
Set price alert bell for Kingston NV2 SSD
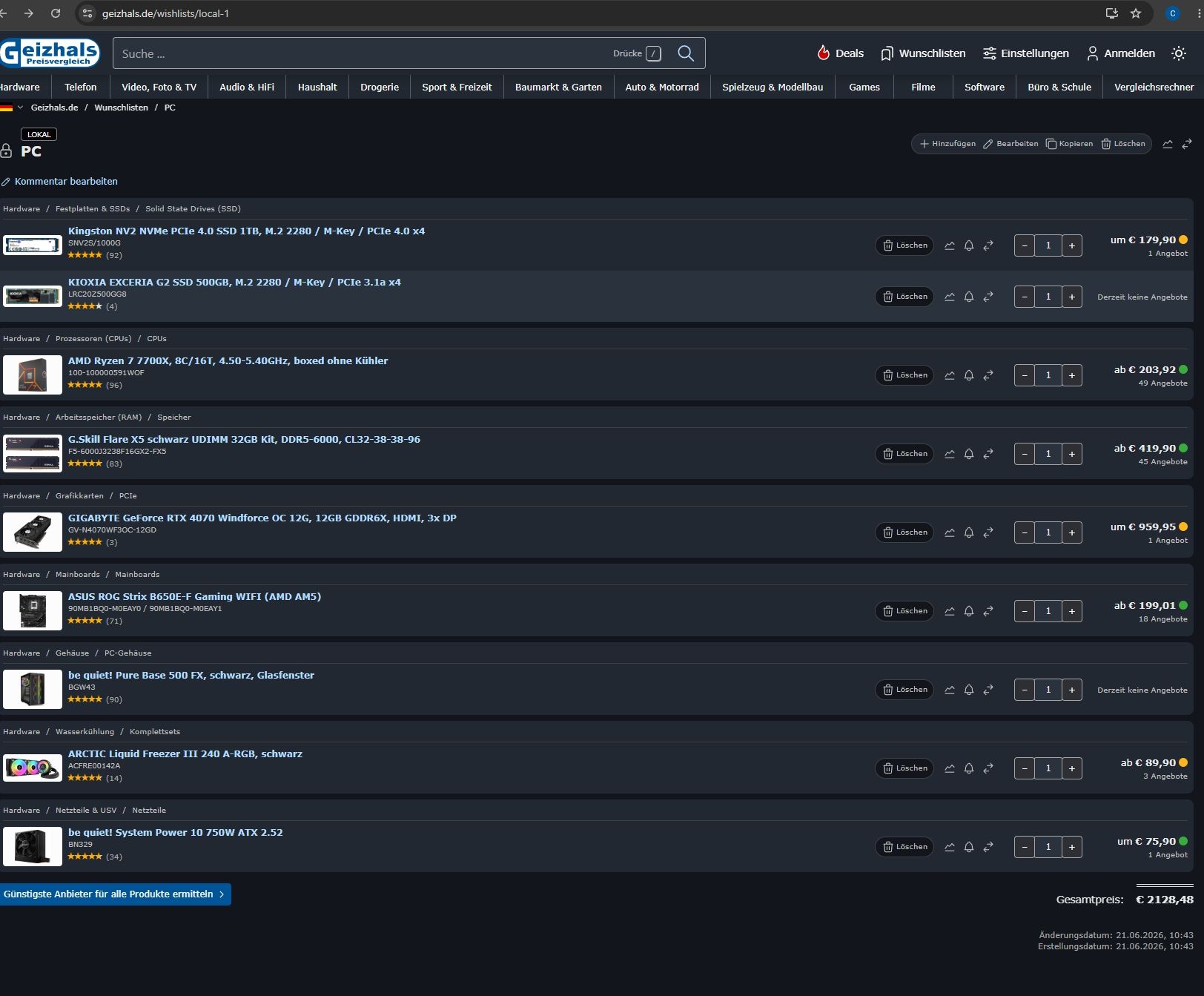(969, 245)
